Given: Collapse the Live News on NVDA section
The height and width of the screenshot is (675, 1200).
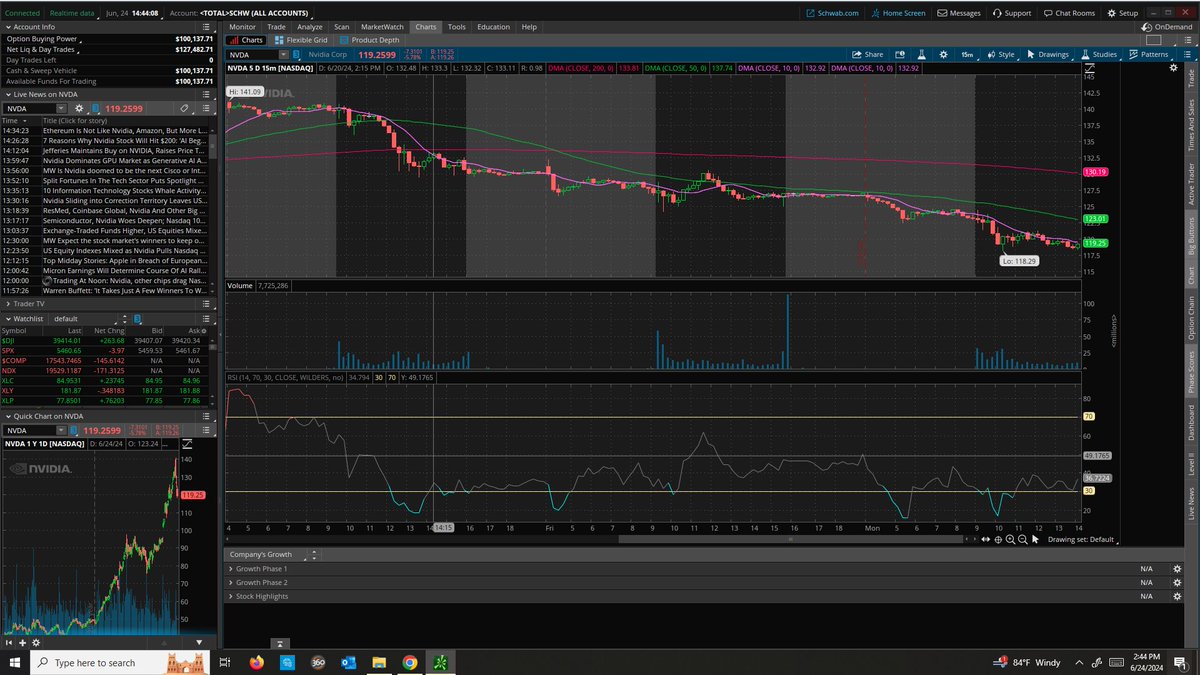Looking at the screenshot, I should 8,93.
